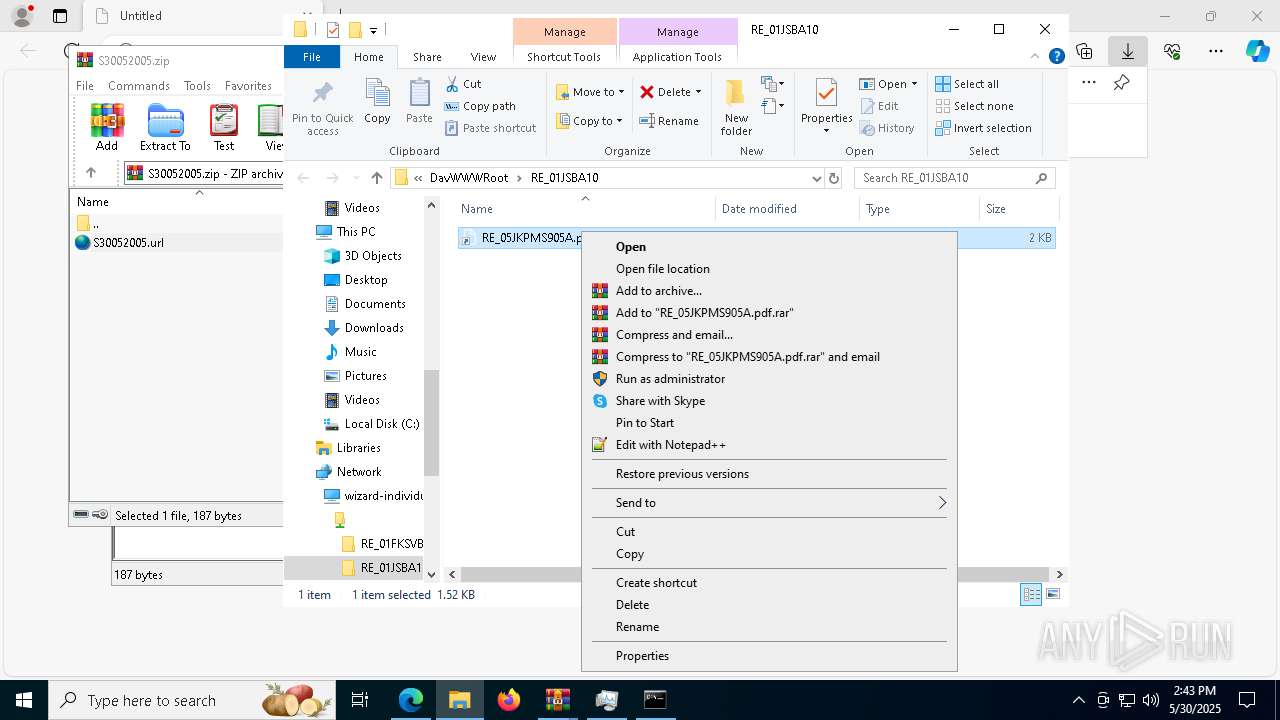This screenshot has height=720, width=1280.
Task: Open the Properties dropdown arrow in ribbon
Action: tap(826, 131)
